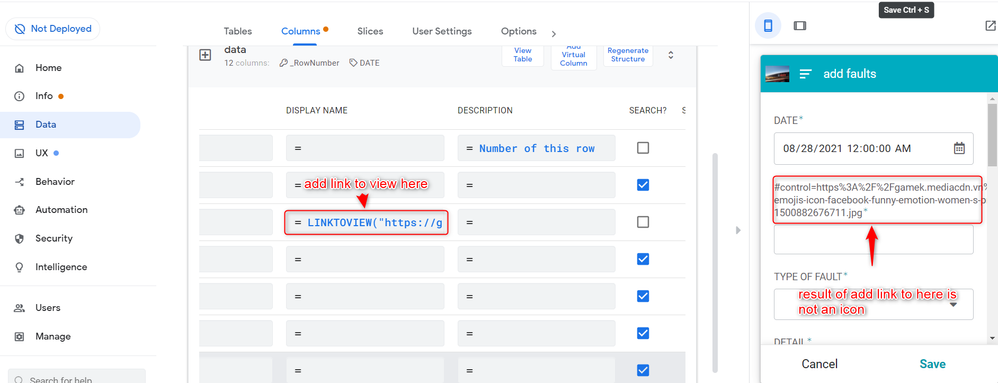Switch to the User Settings tab
998x383 pixels.
coord(442,31)
